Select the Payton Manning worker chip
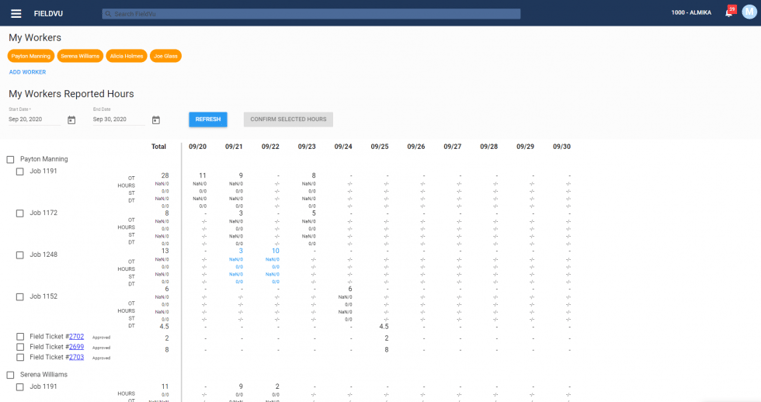This screenshot has width=761, height=402. click(31, 56)
